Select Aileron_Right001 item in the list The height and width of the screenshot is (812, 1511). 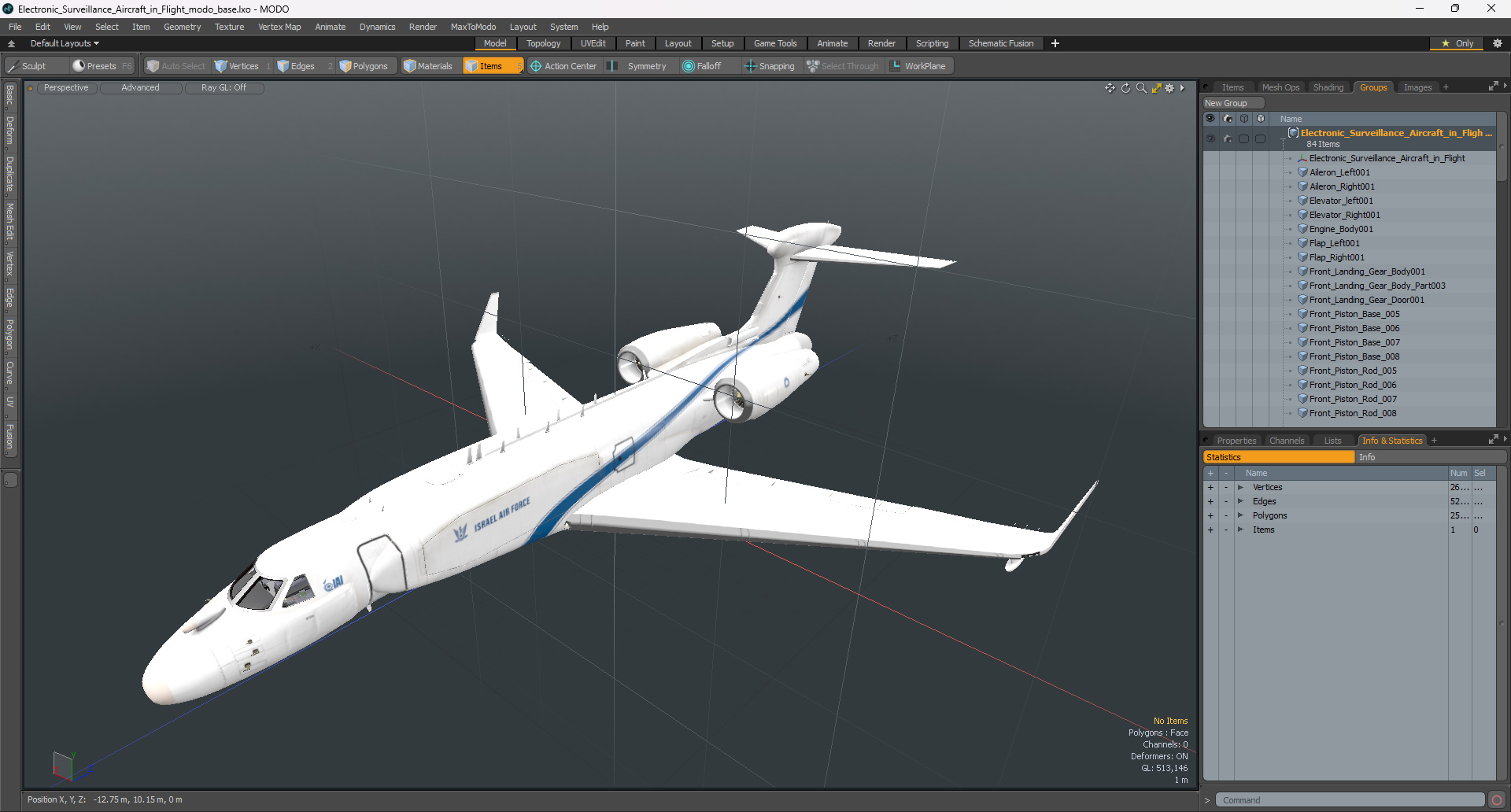click(1342, 186)
